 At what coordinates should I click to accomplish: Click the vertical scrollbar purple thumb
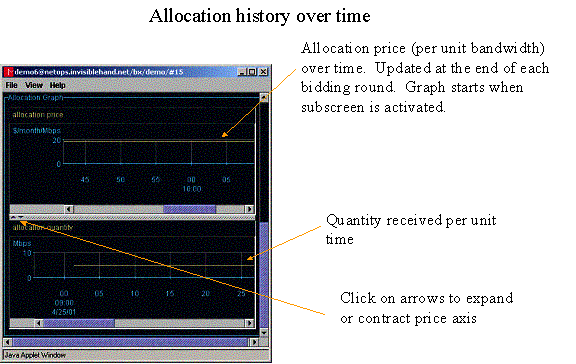coord(264,275)
